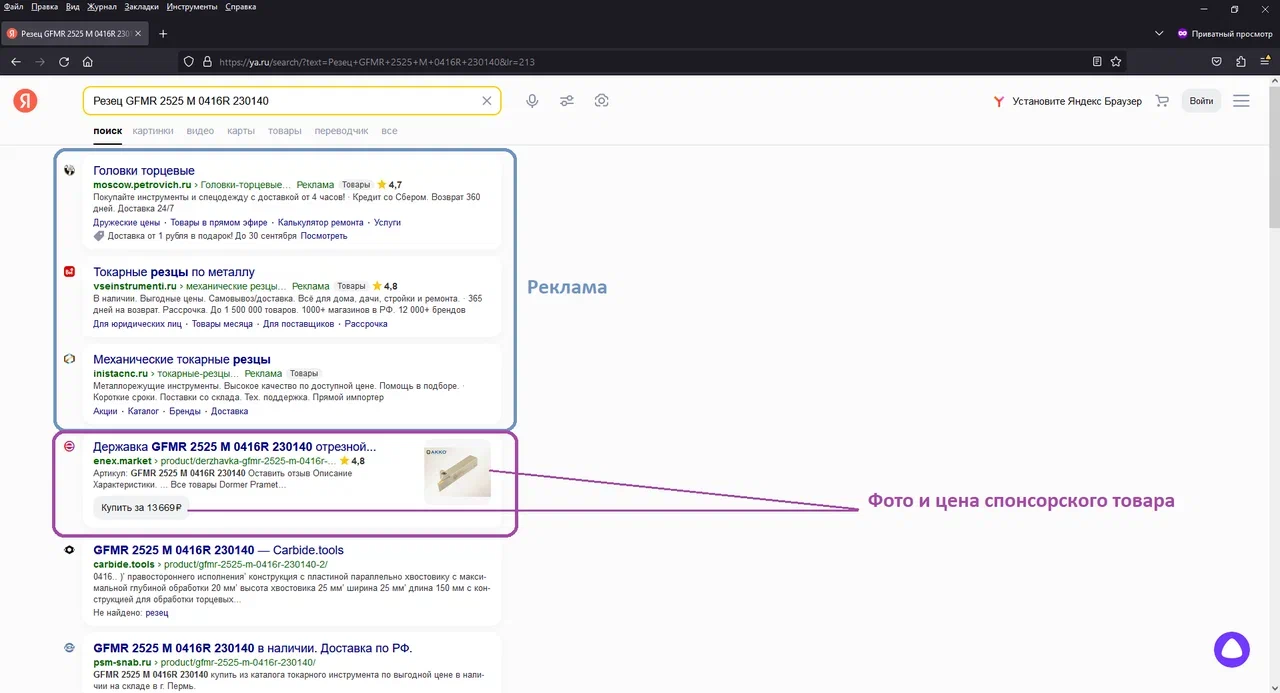Click the product photo thumbnail
Viewport: 1280px width, 693px height.
pos(457,470)
